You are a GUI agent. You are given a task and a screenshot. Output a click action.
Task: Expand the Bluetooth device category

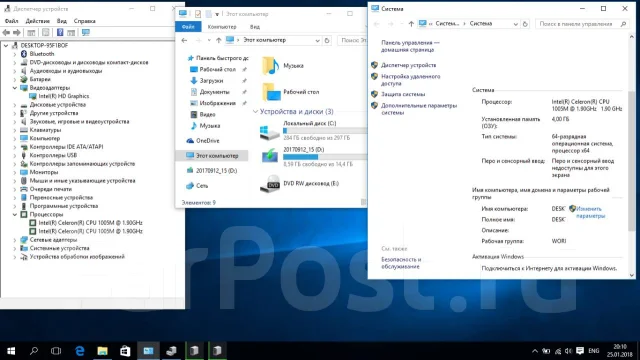[x=15, y=54]
